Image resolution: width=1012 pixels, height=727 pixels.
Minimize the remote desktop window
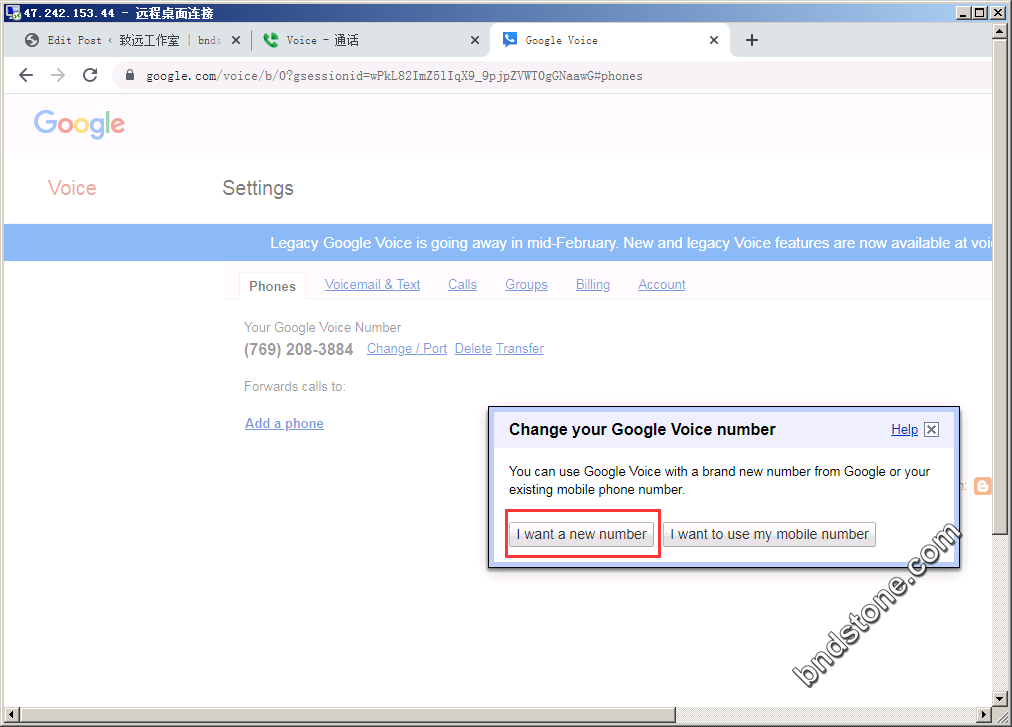pos(963,12)
